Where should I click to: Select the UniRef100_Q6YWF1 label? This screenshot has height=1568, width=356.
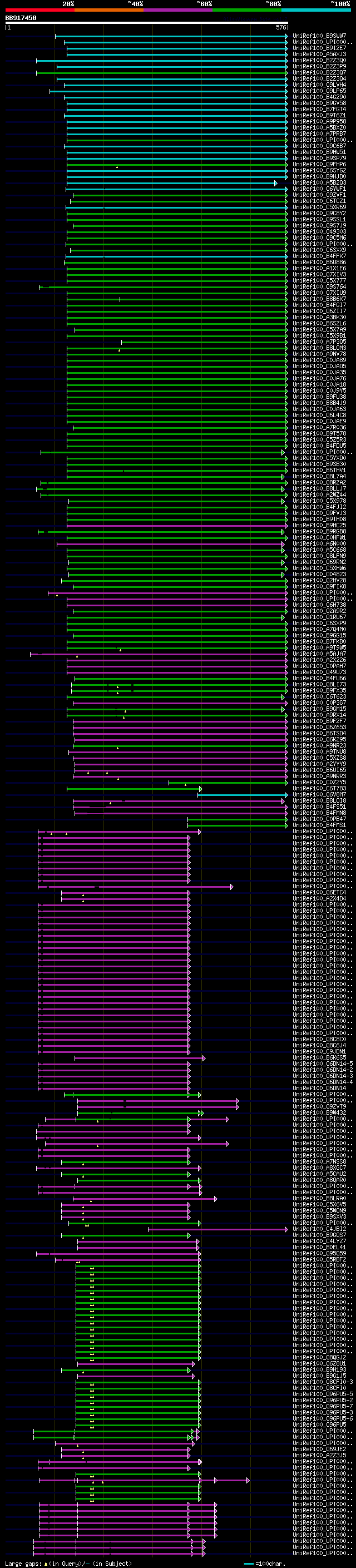pos(319,189)
